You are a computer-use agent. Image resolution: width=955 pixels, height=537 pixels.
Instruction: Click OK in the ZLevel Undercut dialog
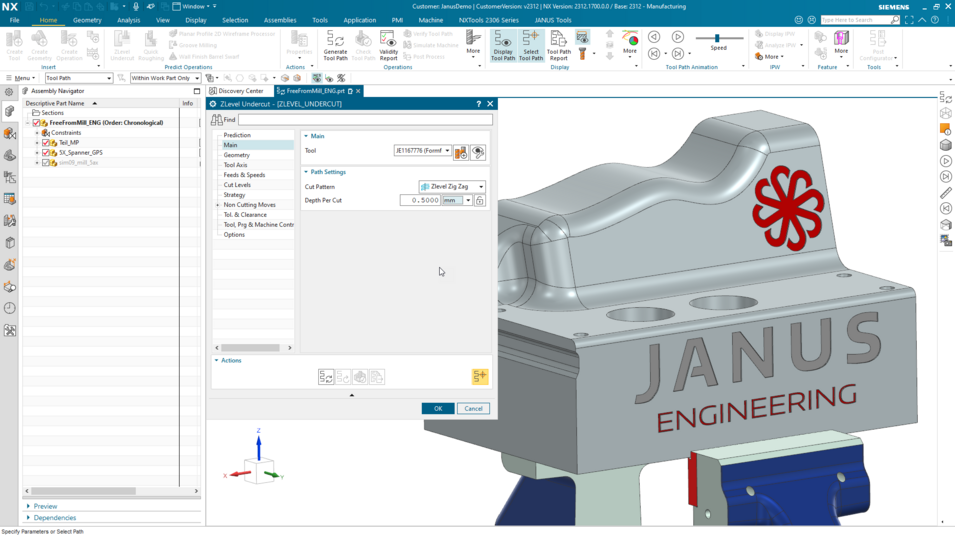click(438, 409)
